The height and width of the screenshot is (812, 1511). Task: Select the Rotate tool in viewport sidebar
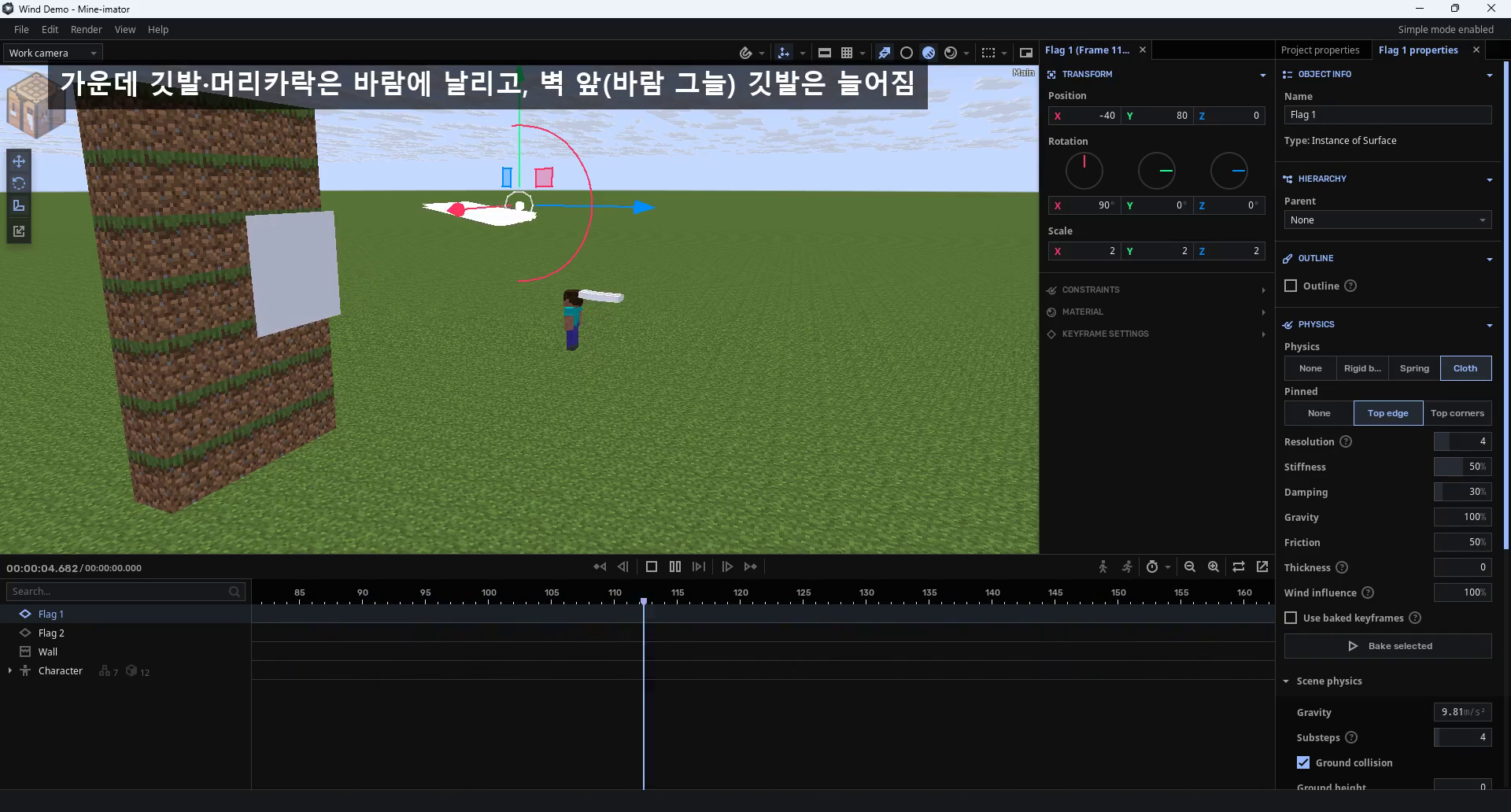pos(19,183)
